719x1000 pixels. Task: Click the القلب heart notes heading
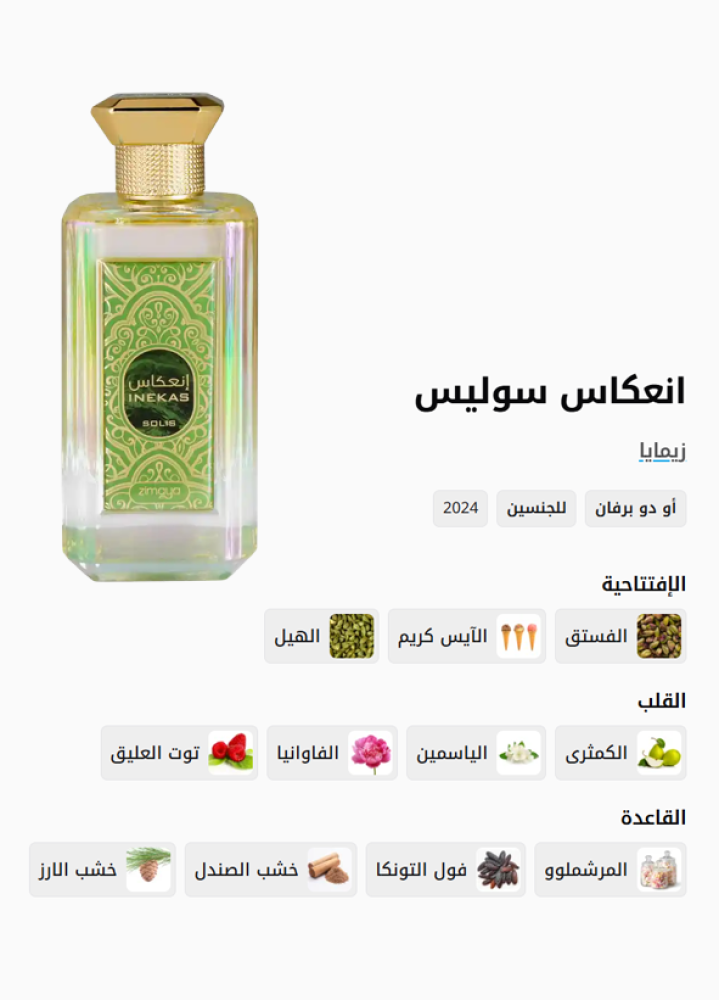pyautogui.click(x=662, y=701)
